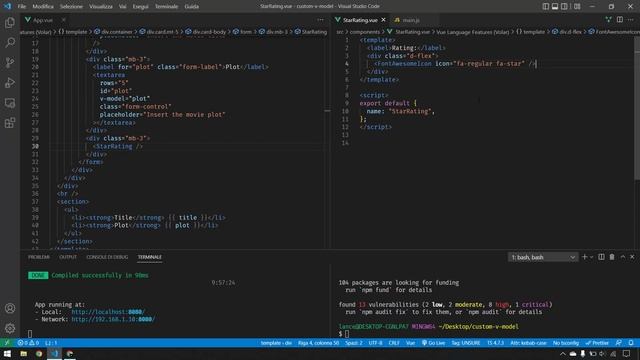This screenshot has height=360, width=640.
Task: Close the terminal panel
Action: pyautogui.click(x=632, y=257)
